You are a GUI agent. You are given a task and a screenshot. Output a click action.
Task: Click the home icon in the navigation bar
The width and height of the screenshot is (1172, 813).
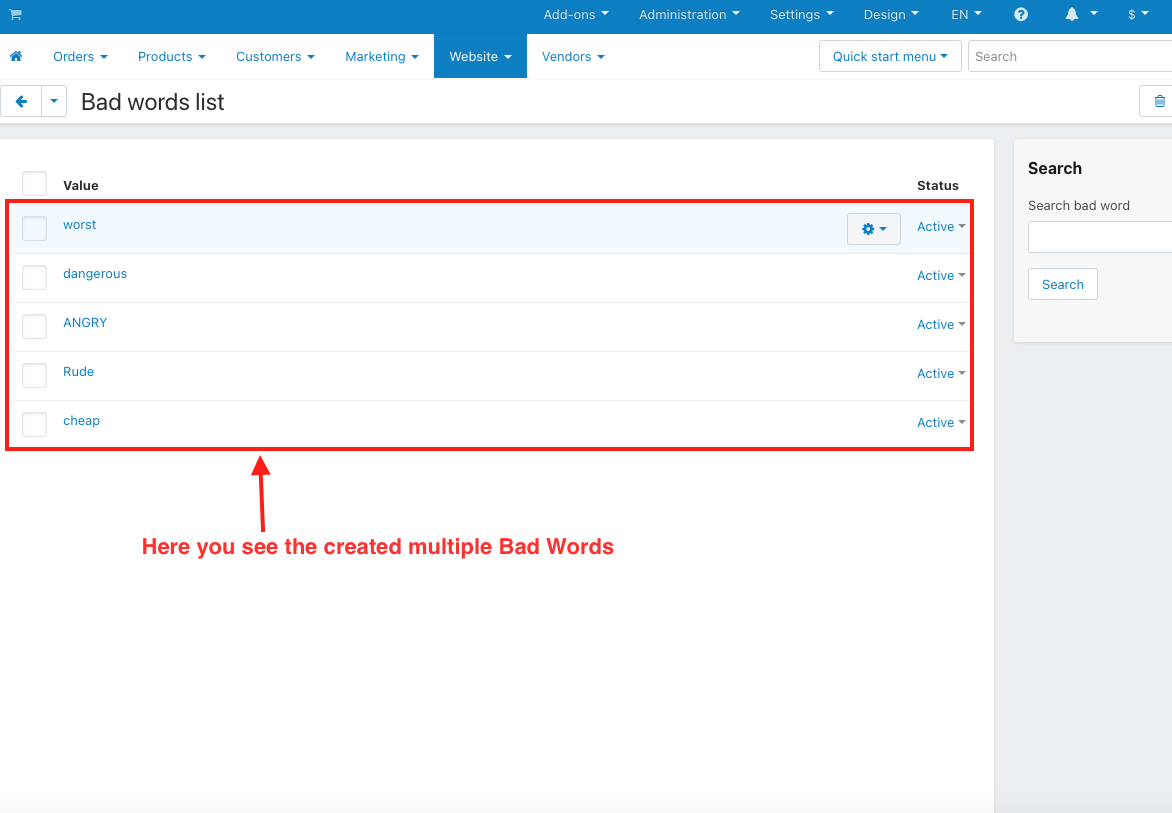pyautogui.click(x=17, y=56)
